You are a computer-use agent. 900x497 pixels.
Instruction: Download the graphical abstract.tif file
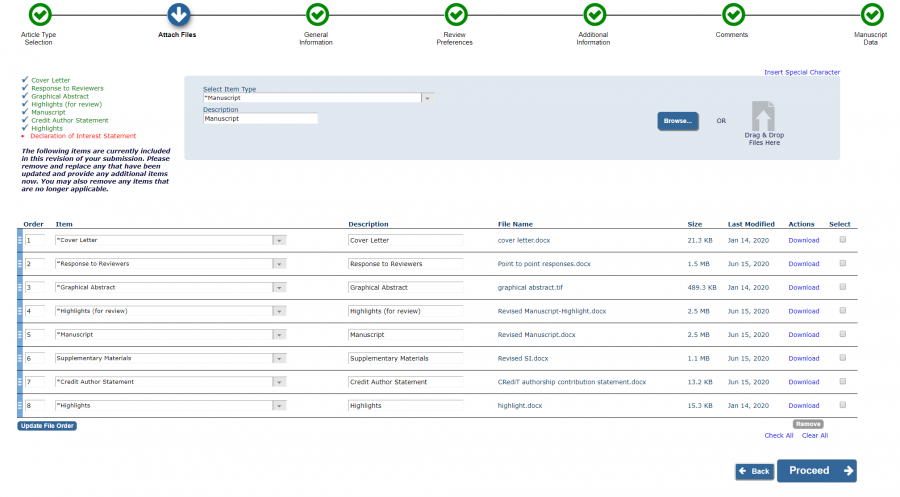803,287
